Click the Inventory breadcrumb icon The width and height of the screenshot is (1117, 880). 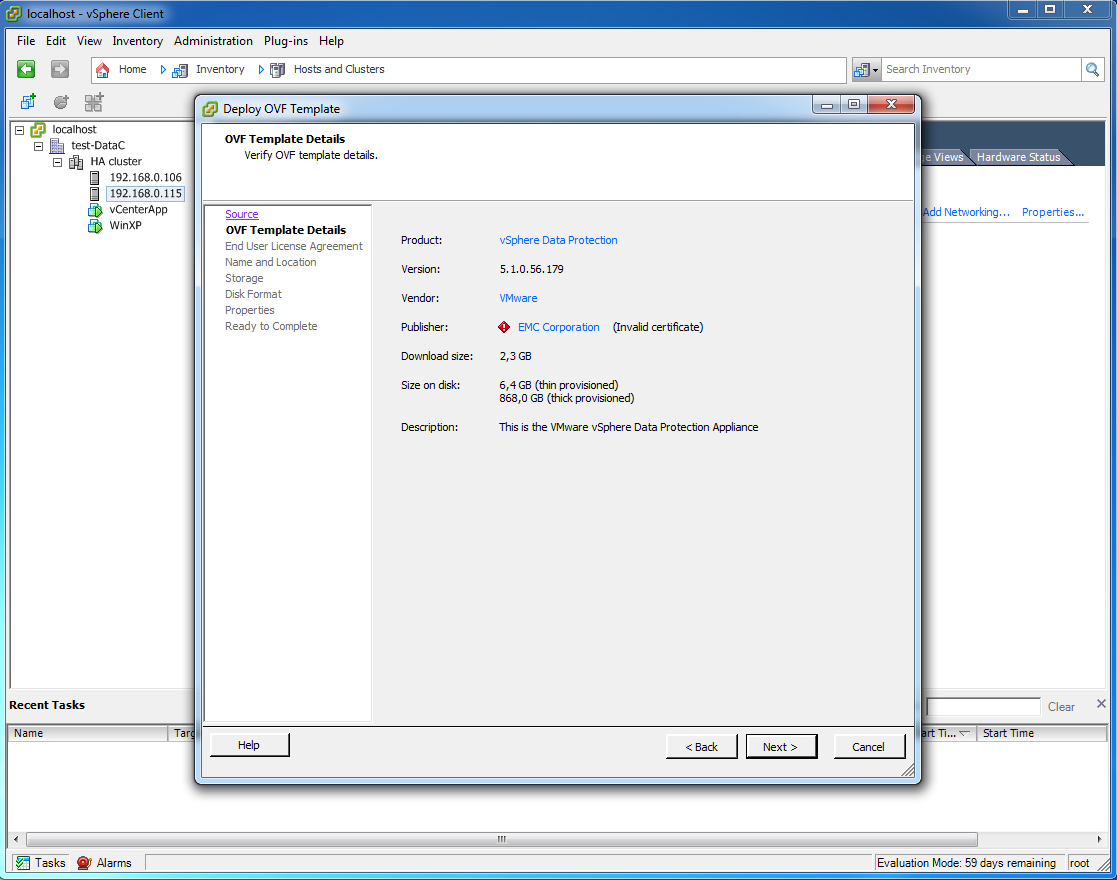coord(180,70)
